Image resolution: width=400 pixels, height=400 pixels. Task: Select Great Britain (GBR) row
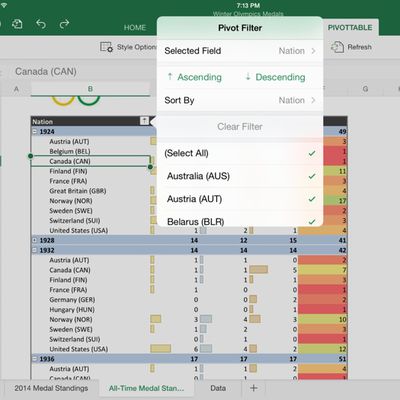pos(78,191)
